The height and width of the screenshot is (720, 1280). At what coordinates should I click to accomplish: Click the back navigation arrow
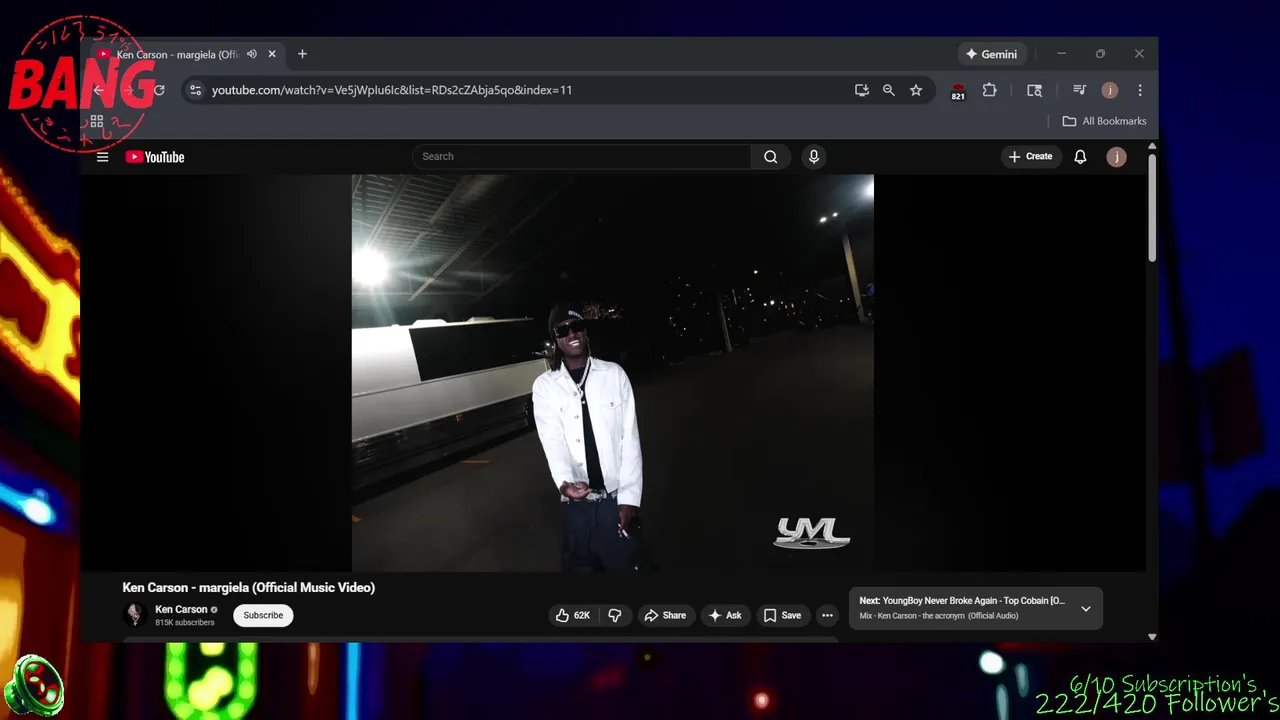tap(98, 90)
